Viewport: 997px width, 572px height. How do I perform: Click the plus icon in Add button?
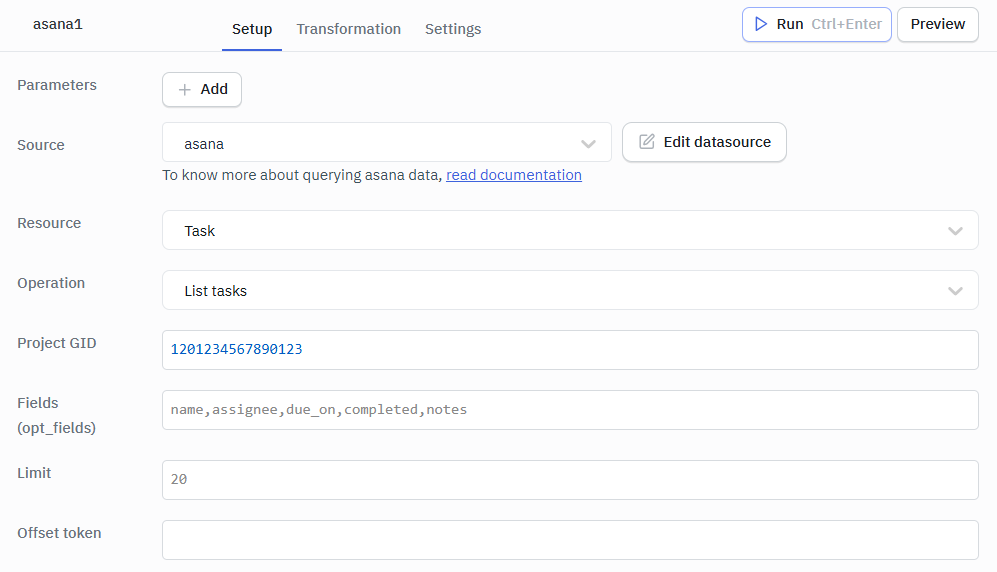point(184,90)
